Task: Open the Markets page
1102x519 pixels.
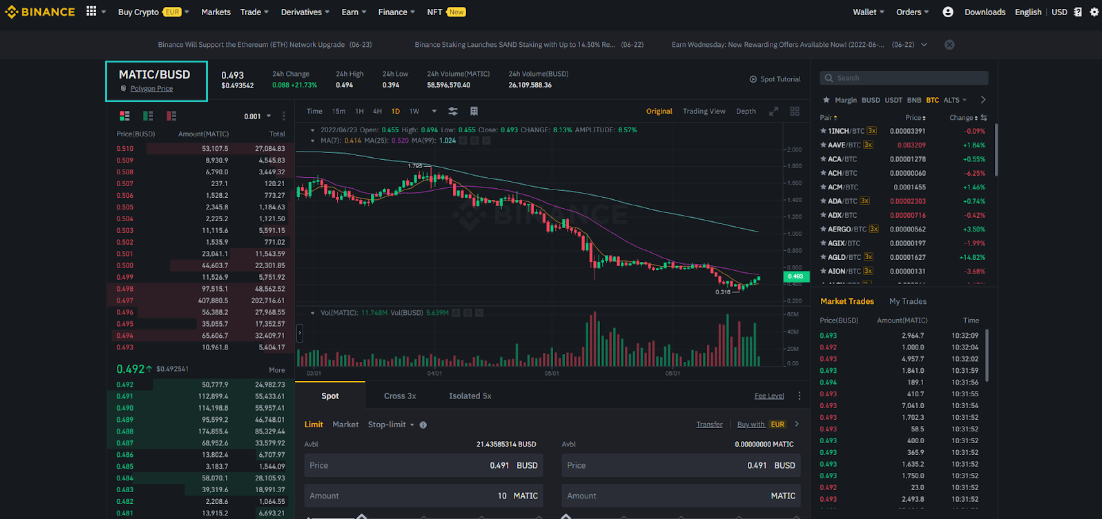Action: [x=216, y=12]
